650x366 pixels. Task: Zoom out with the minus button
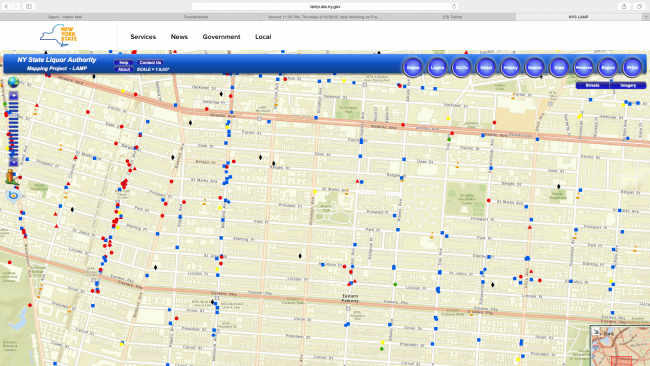pos(14,163)
